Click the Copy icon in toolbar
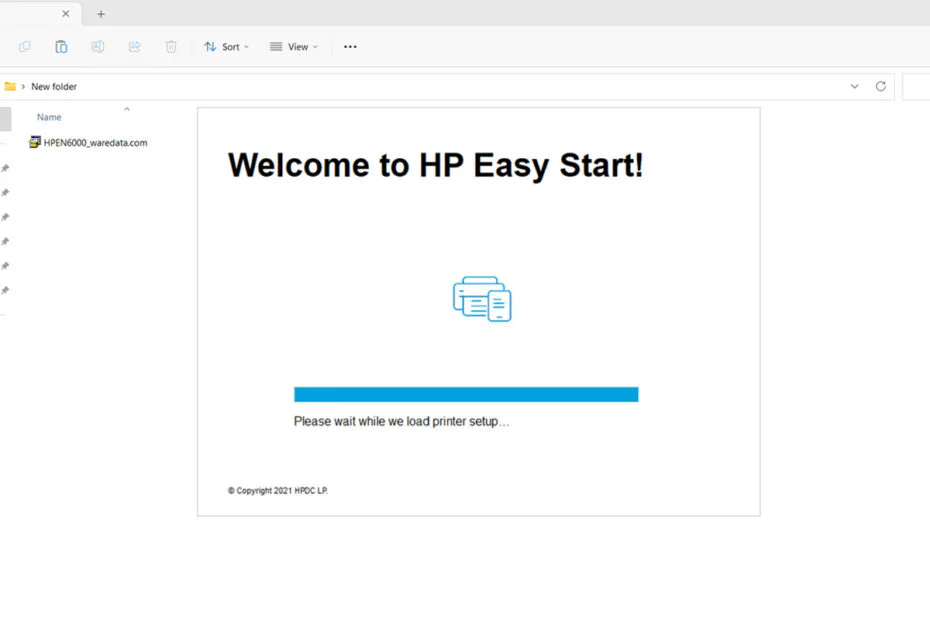 [x=25, y=46]
